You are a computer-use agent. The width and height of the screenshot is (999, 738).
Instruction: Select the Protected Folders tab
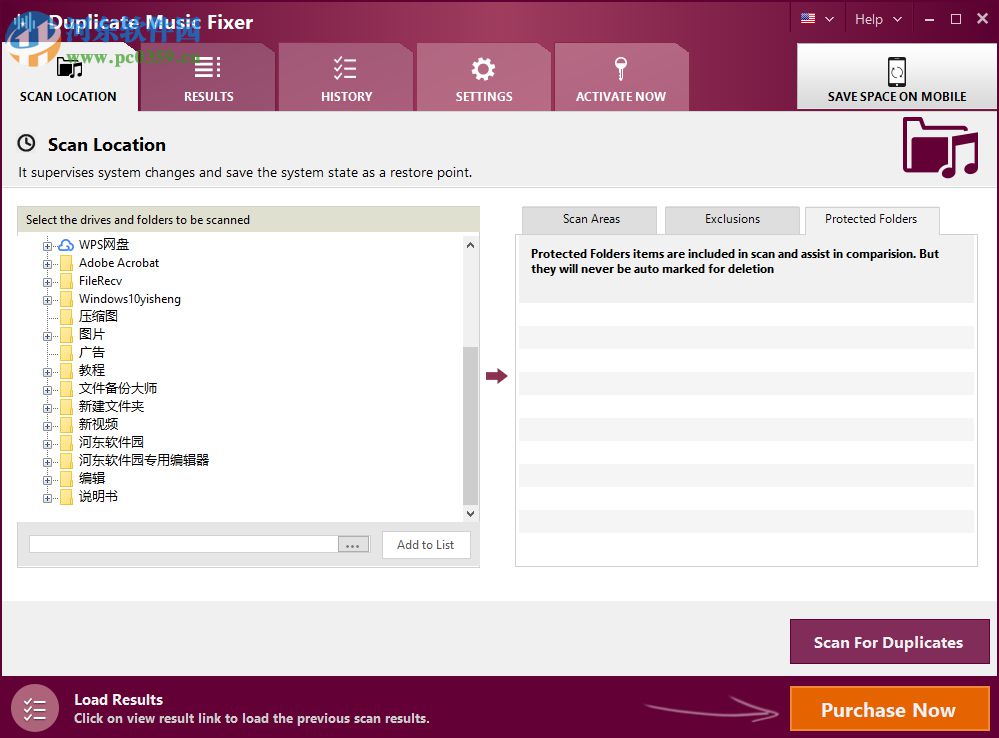coord(871,219)
